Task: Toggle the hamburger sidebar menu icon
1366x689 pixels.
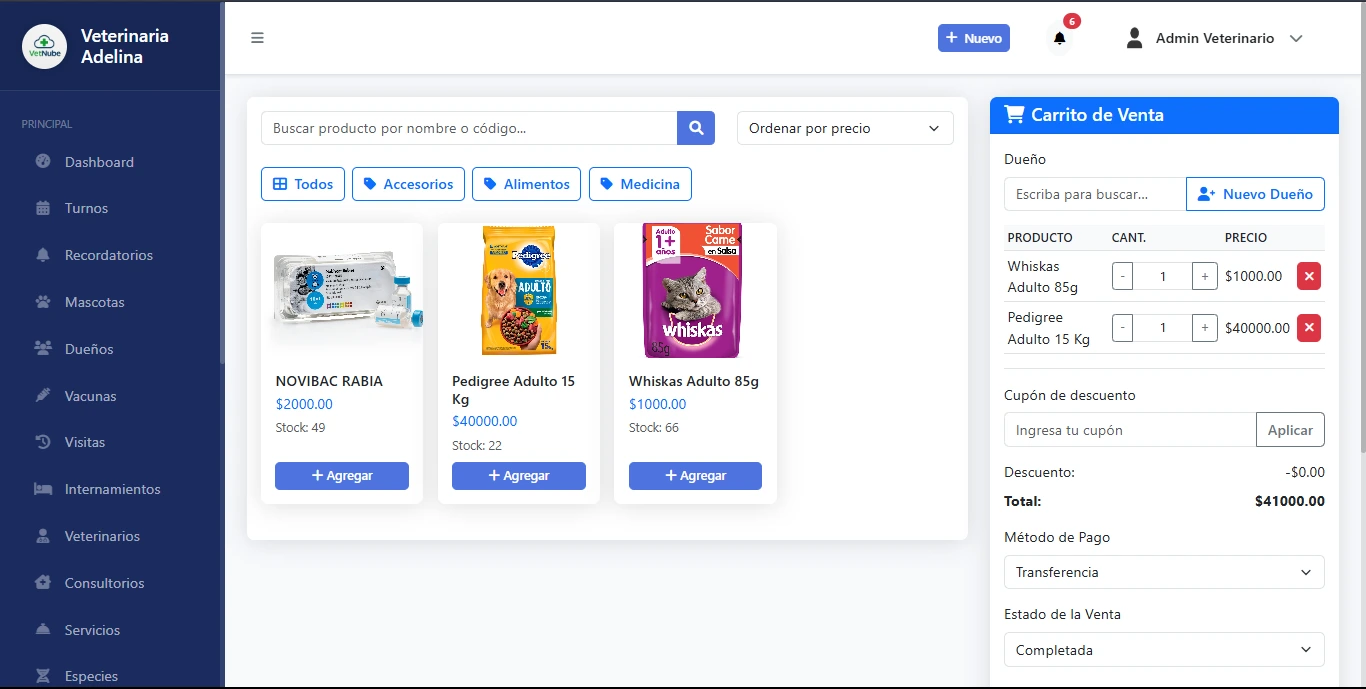Action: 257,38
